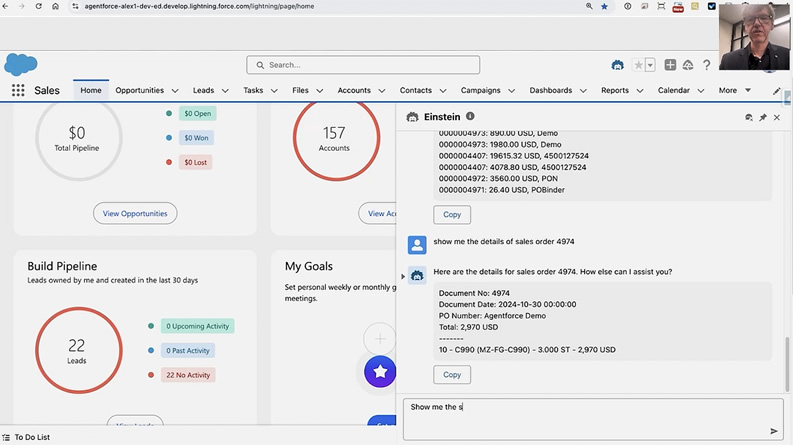
Task: Reload the browser page
Action: 38,6
